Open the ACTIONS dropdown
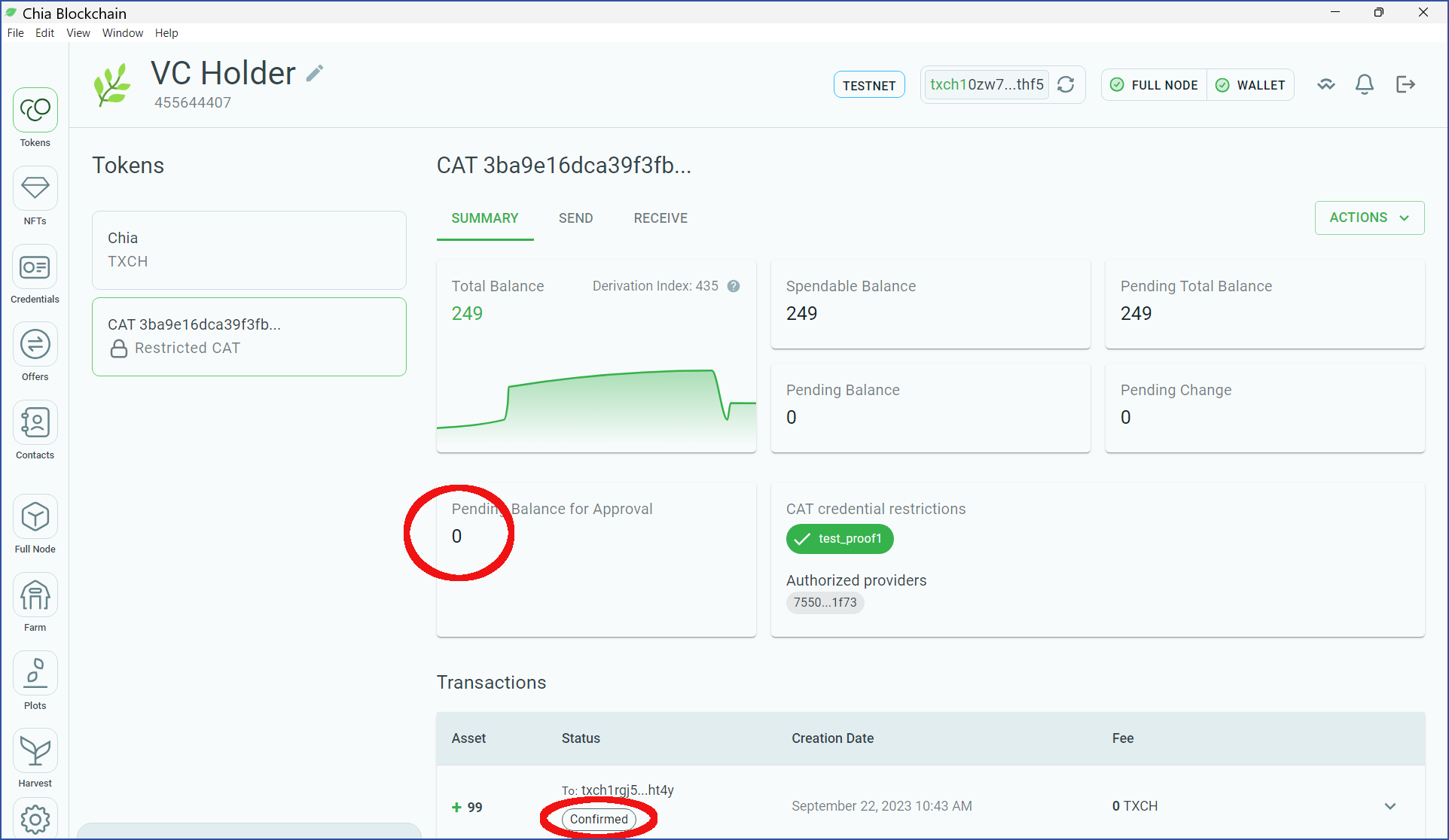The width and height of the screenshot is (1449, 840). (x=1369, y=218)
